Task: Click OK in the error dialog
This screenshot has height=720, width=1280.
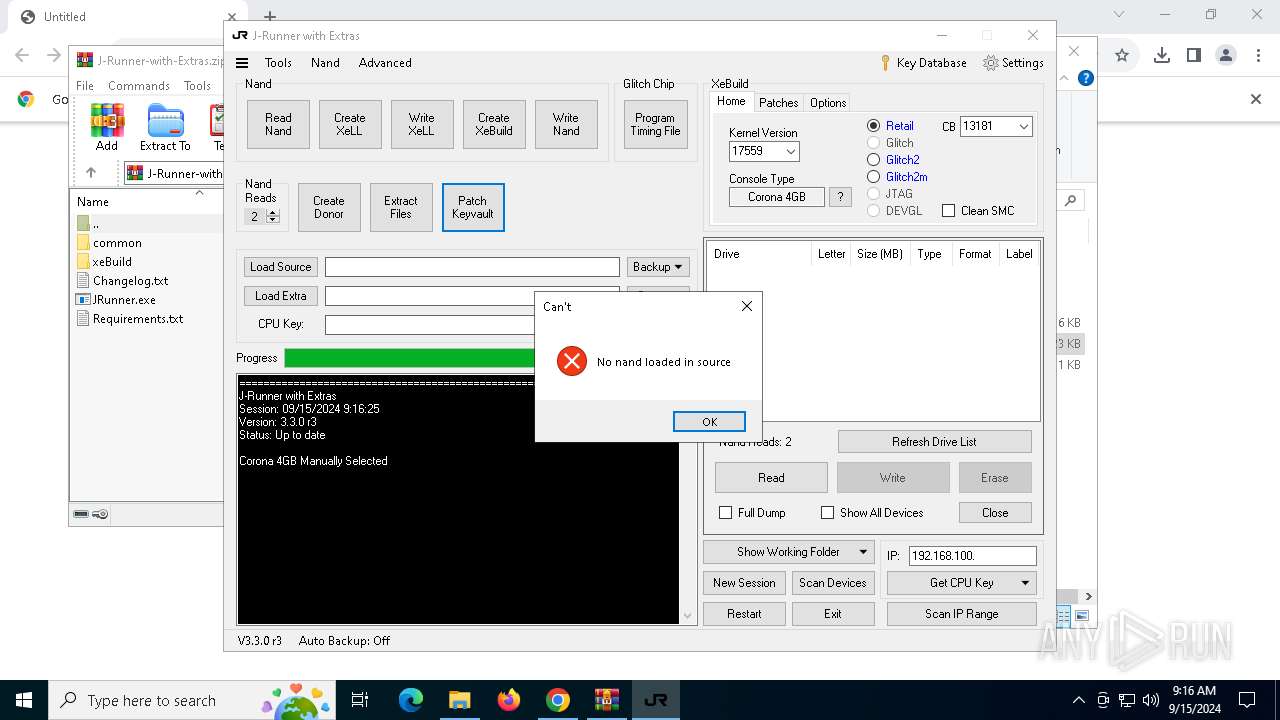Action: click(x=709, y=422)
